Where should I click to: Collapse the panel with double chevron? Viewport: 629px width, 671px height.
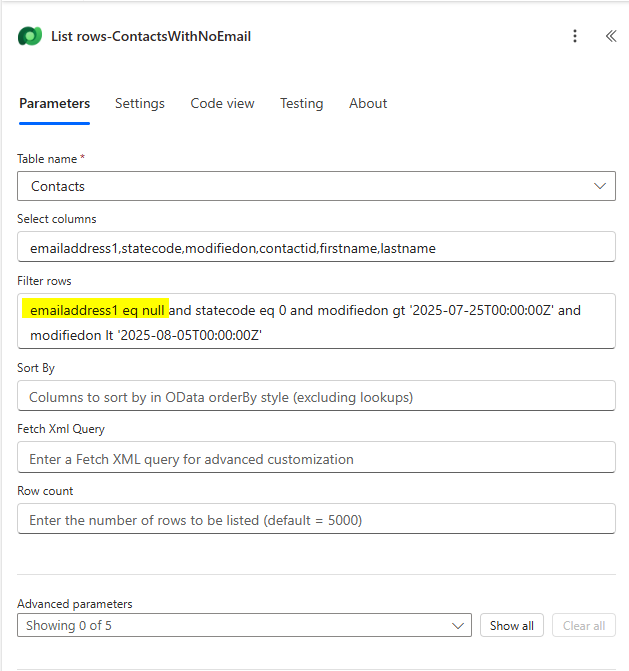pyautogui.click(x=611, y=36)
